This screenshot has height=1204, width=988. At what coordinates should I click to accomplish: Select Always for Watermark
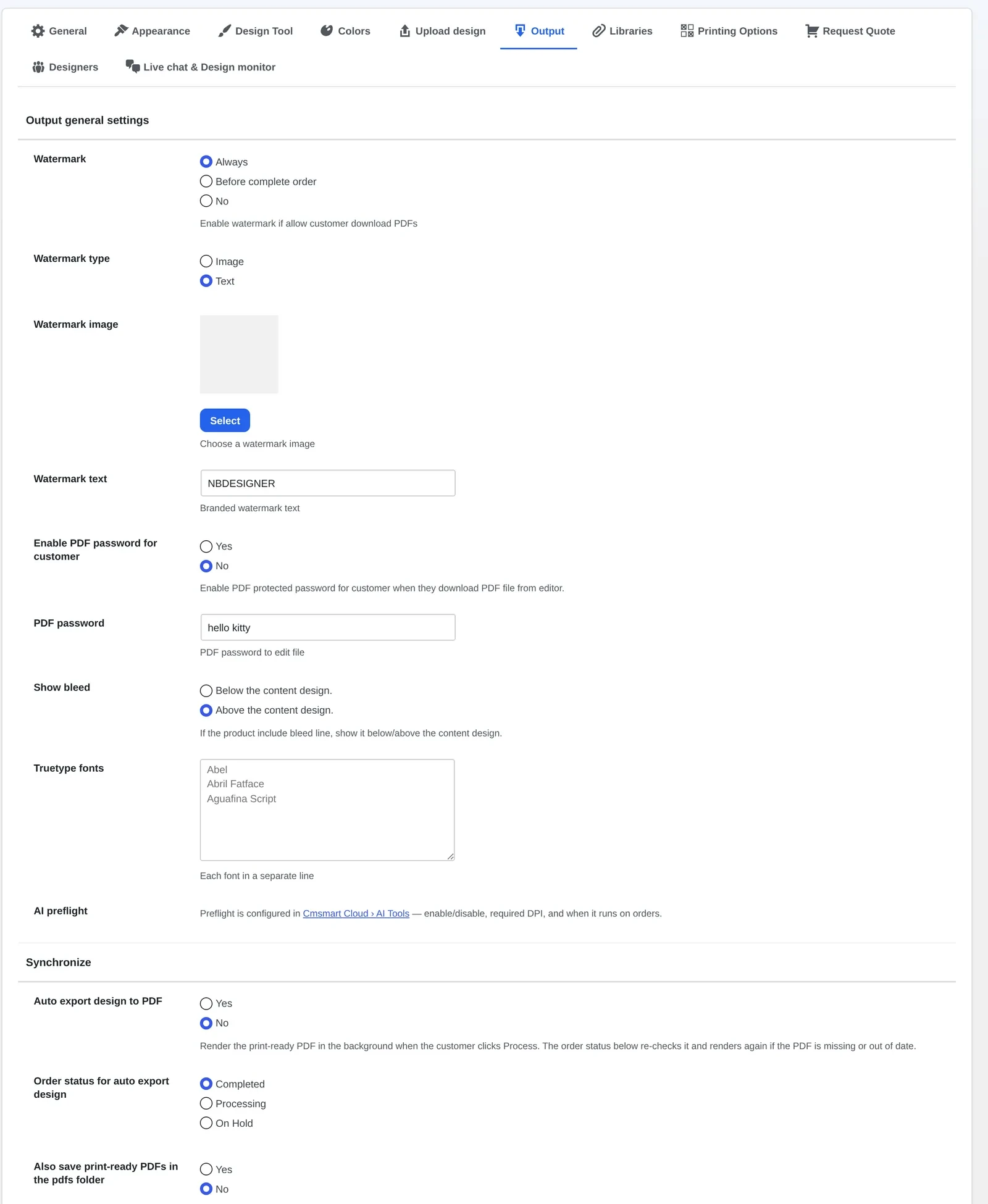206,162
